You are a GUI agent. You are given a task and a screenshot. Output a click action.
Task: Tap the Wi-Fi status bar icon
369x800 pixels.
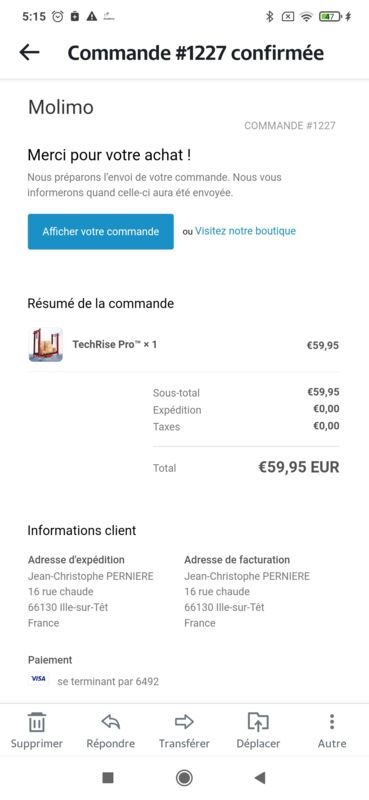pyautogui.click(x=306, y=16)
